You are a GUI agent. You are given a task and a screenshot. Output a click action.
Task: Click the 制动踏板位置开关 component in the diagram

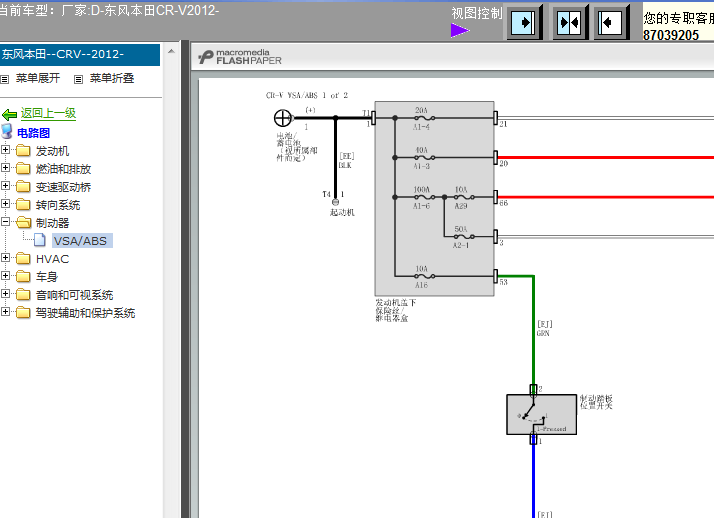[x=541, y=414]
